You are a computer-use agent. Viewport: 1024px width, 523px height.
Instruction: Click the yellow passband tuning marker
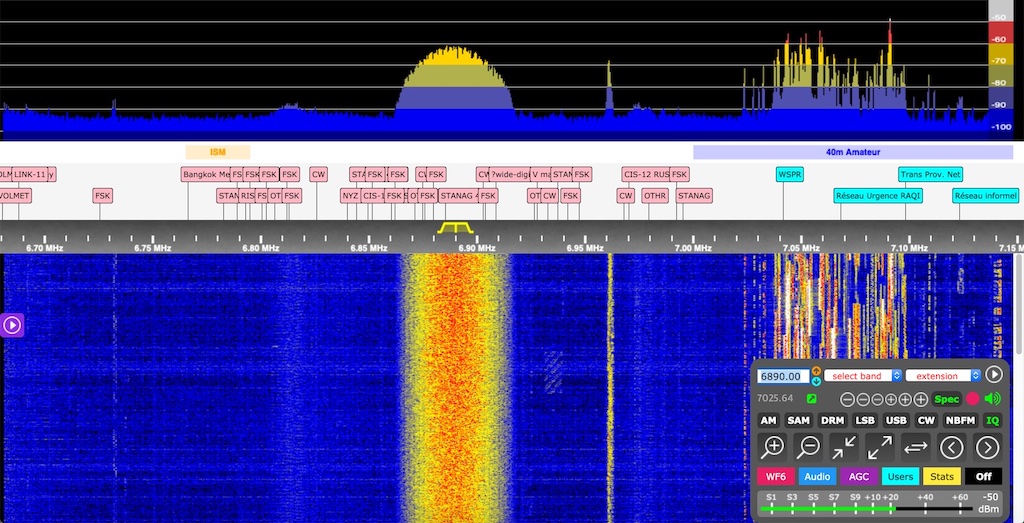click(x=454, y=228)
